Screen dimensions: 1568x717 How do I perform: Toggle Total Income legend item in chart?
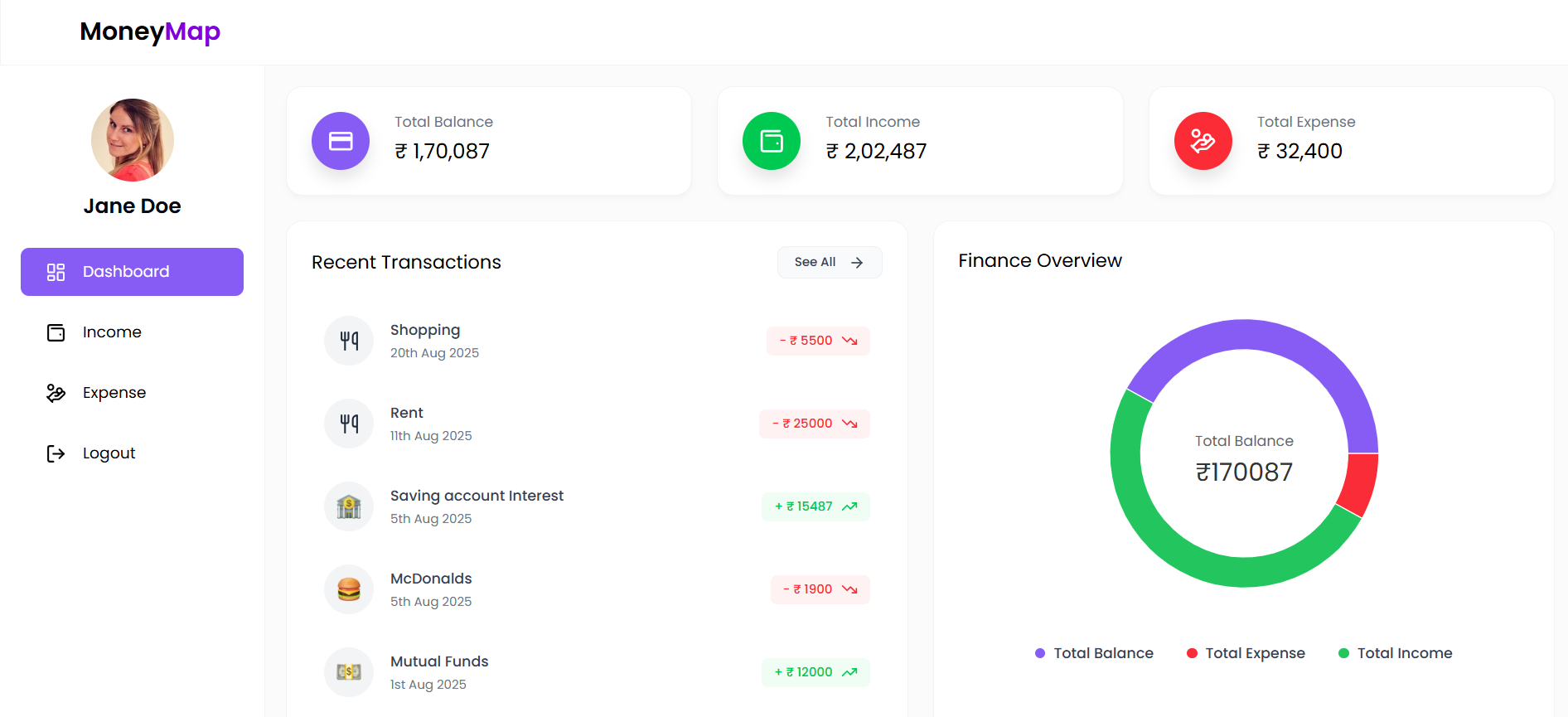[x=1396, y=653]
